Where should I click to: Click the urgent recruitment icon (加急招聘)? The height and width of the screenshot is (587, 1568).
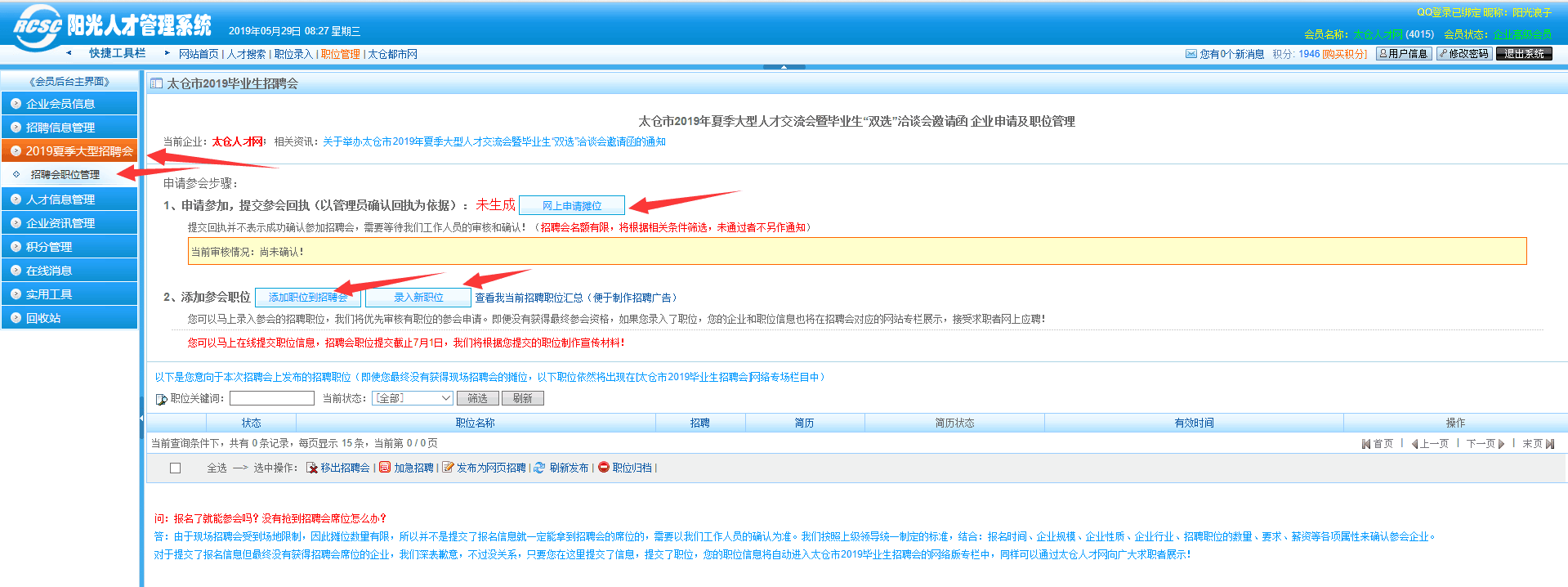(385, 468)
